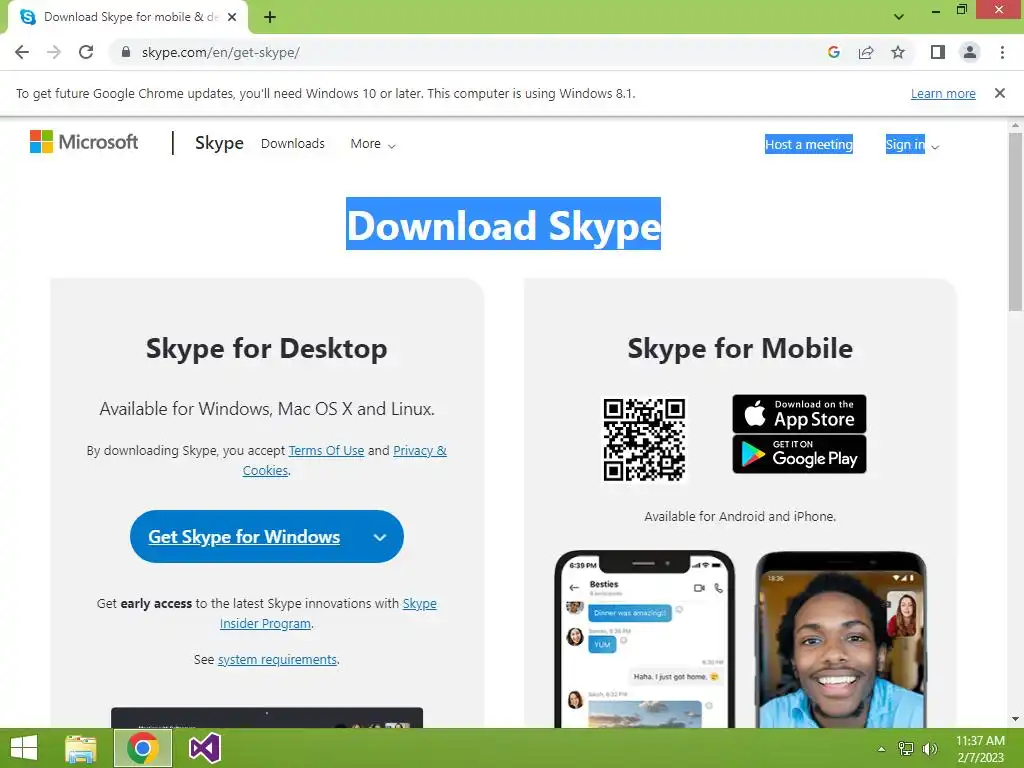The height and width of the screenshot is (768, 1024).
Task: Click the Skype for Mobile heading
Action: (x=740, y=348)
